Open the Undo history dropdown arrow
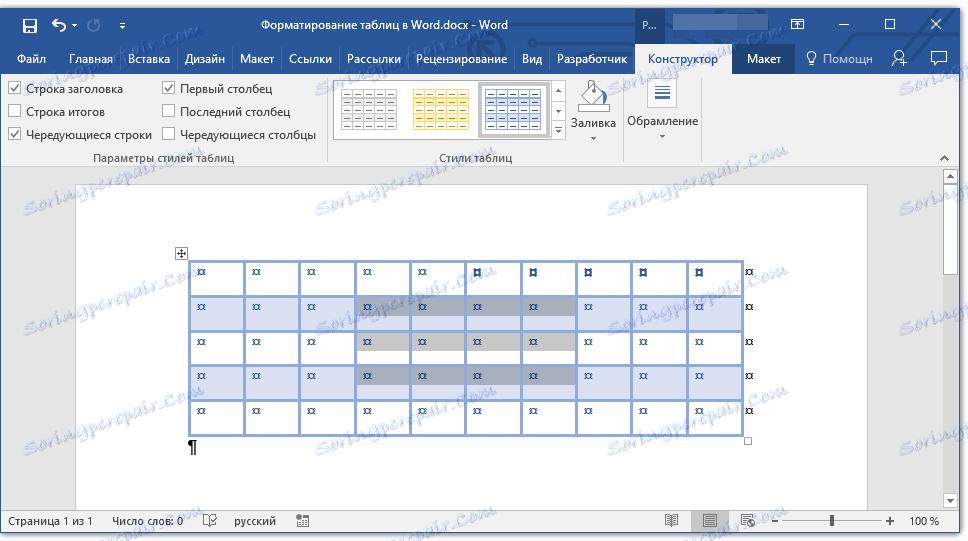968x541 pixels. 75,25
